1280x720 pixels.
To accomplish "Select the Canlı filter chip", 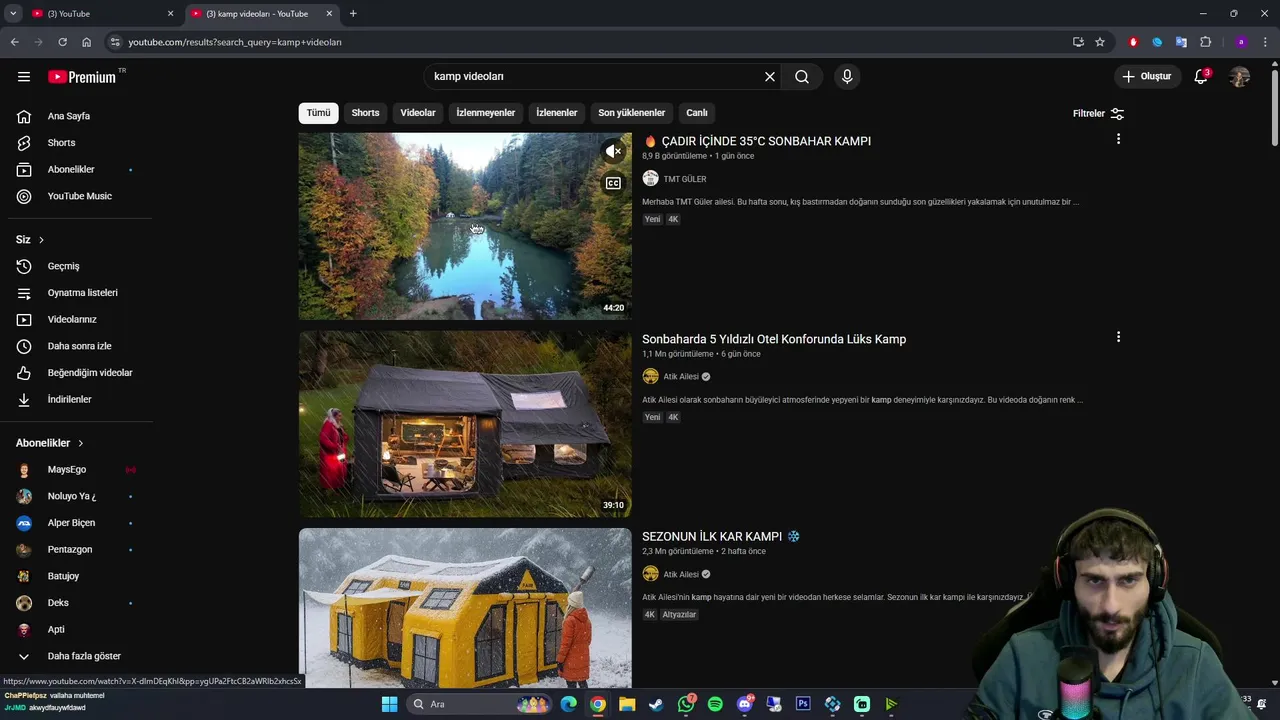I will (x=697, y=113).
